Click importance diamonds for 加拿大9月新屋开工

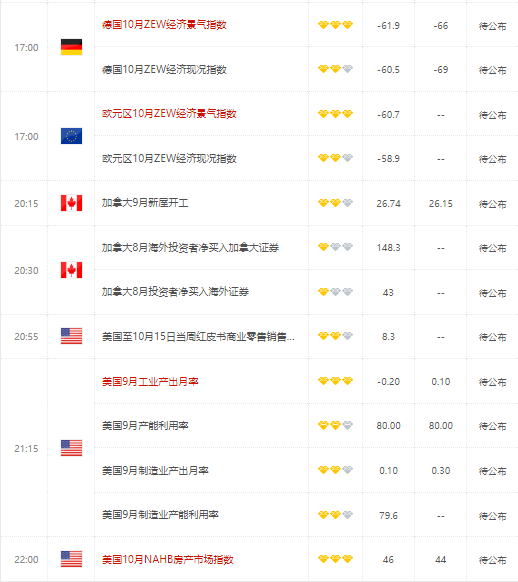[x=335, y=203]
